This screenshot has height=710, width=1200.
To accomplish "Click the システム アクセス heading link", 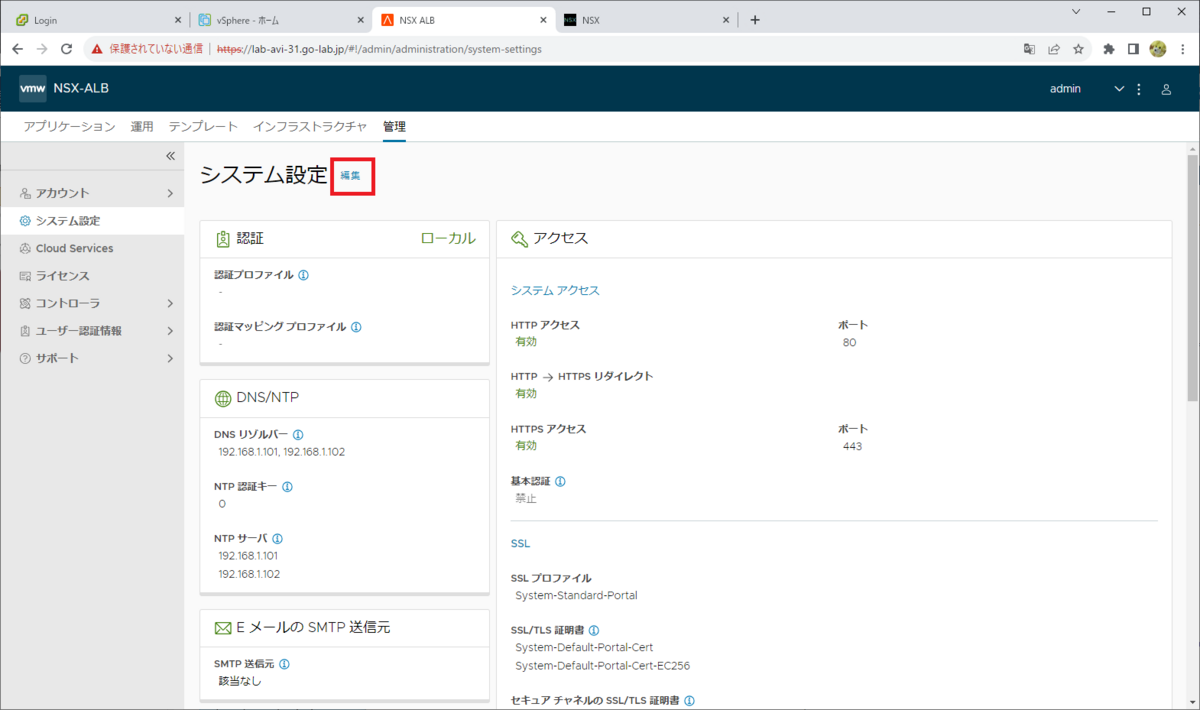I will point(555,290).
